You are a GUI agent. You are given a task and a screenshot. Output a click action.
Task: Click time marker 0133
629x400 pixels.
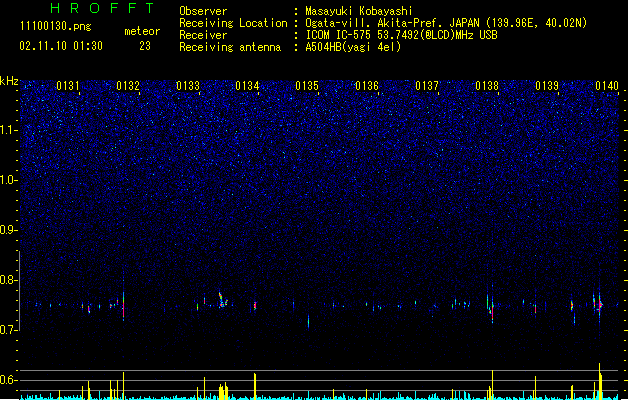(x=188, y=86)
